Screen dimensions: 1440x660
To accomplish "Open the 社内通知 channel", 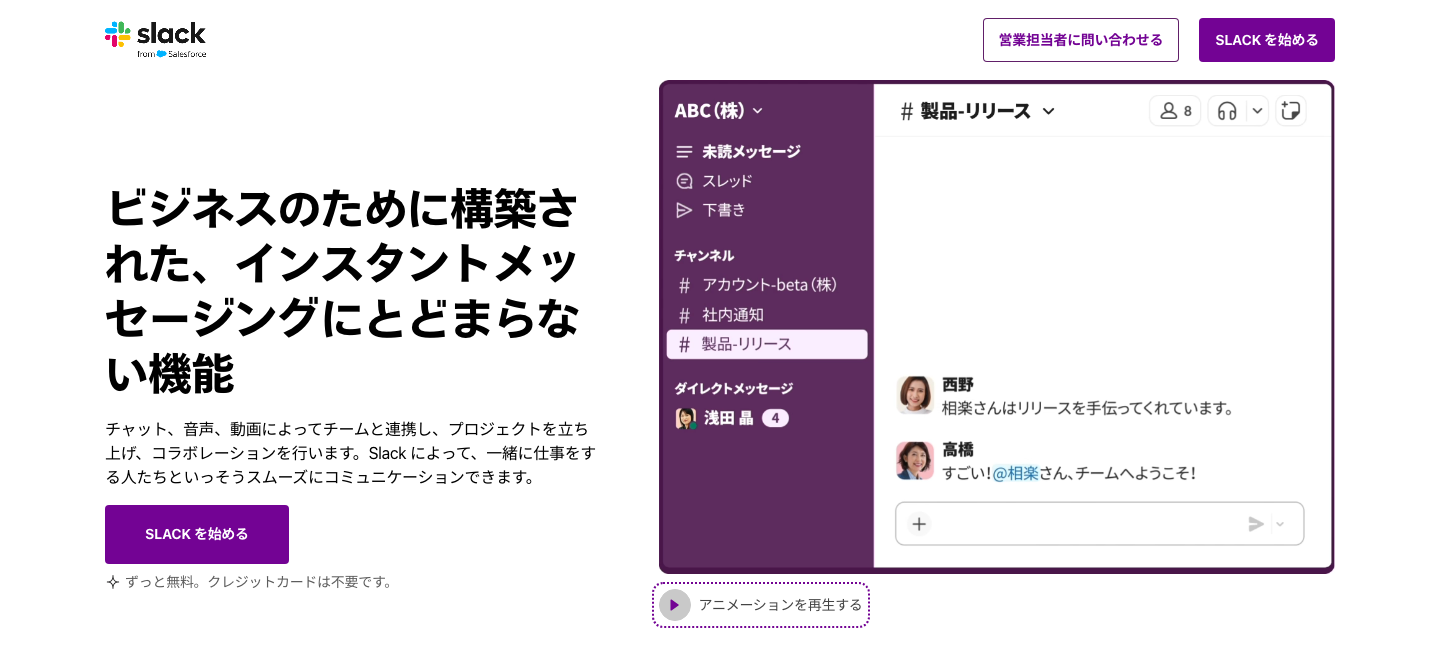I will click(x=733, y=315).
